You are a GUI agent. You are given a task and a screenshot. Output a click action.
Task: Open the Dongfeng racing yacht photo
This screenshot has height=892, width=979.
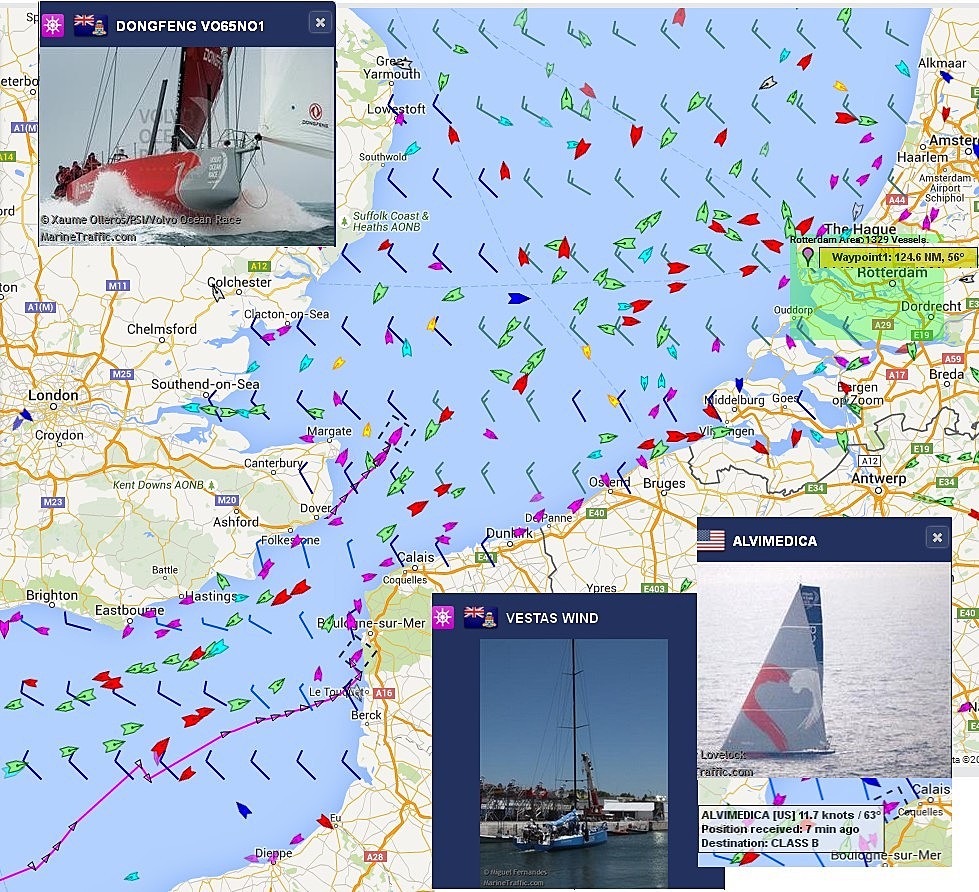(187, 146)
